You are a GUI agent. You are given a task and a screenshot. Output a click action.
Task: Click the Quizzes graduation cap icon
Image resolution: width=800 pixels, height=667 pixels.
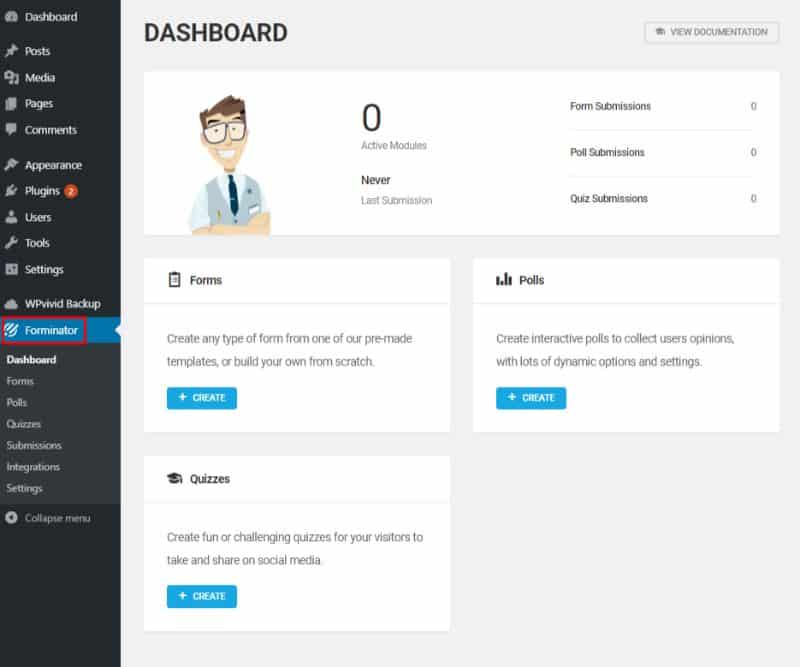tap(174, 478)
